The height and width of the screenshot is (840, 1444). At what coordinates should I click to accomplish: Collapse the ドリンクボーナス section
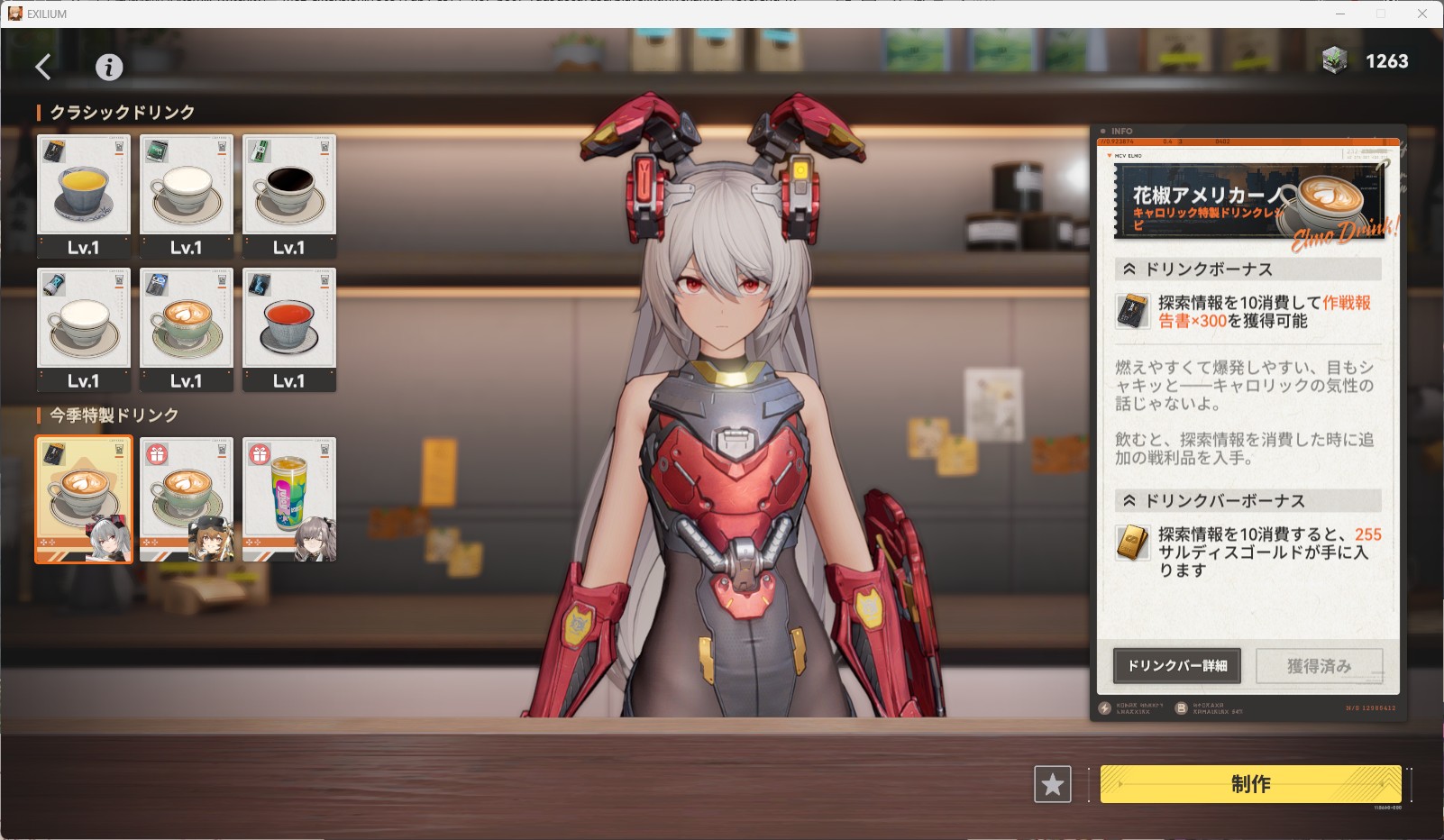click(x=1129, y=269)
